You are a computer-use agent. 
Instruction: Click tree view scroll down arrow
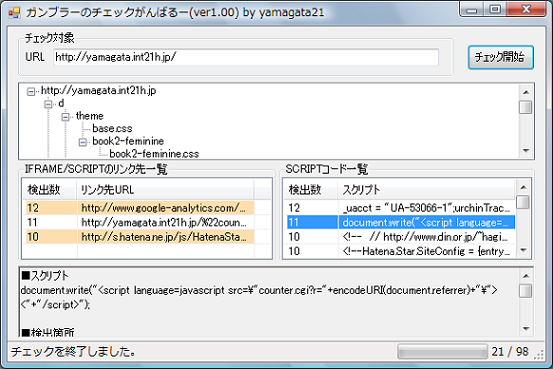coord(526,151)
